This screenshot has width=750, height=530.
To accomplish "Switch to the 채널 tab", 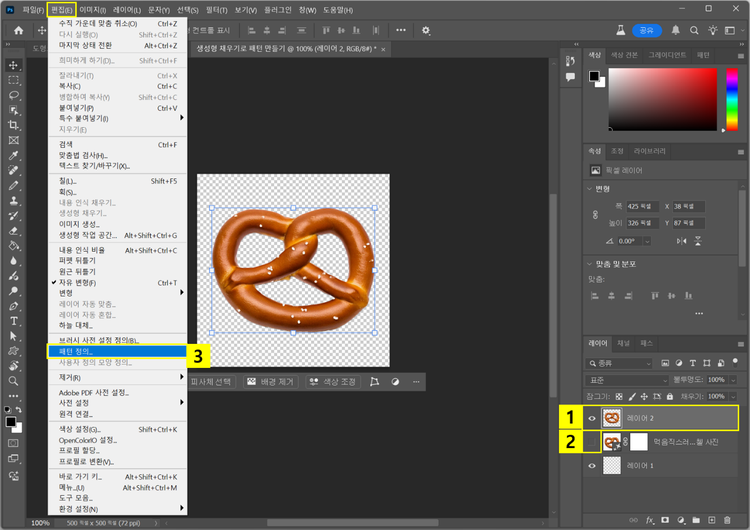I will (x=624, y=343).
